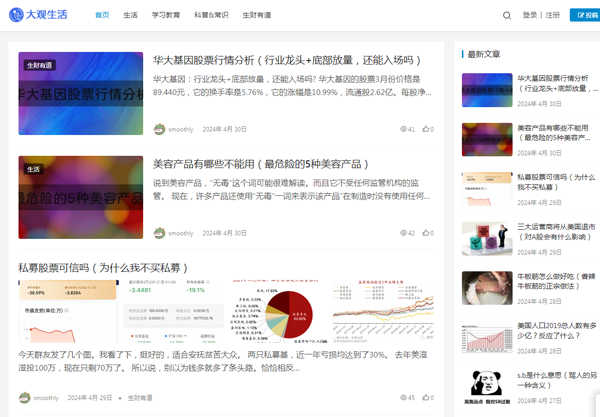
Task: Click the 最新文章 sidebar heading
Action: pos(484,54)
